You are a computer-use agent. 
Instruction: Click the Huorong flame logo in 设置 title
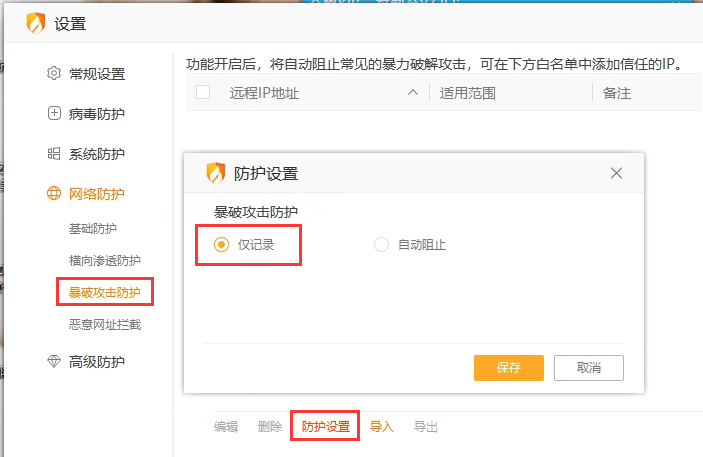(37, 23)
